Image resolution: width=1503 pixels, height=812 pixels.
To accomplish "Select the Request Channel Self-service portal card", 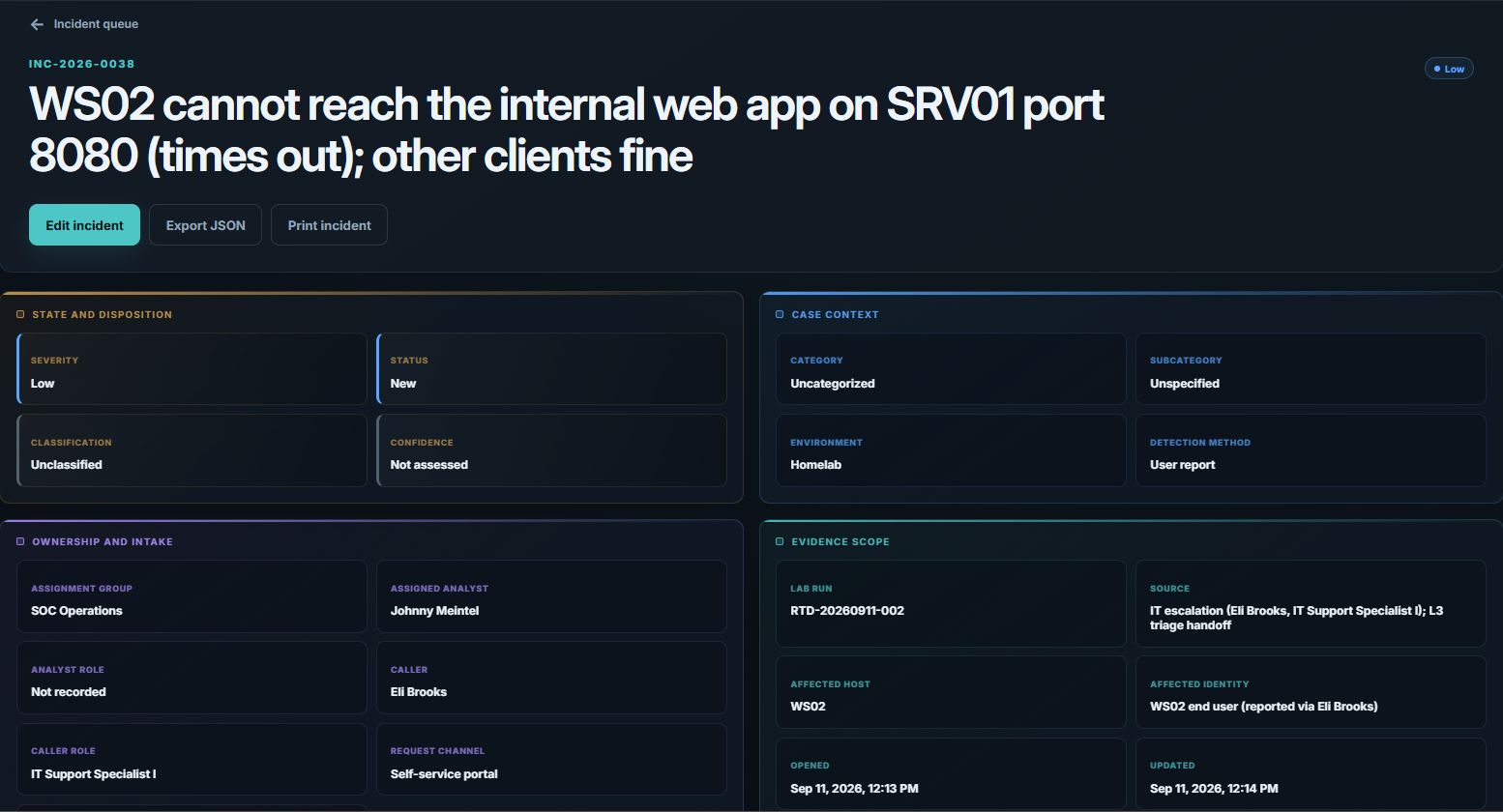I will click(551, 760).
